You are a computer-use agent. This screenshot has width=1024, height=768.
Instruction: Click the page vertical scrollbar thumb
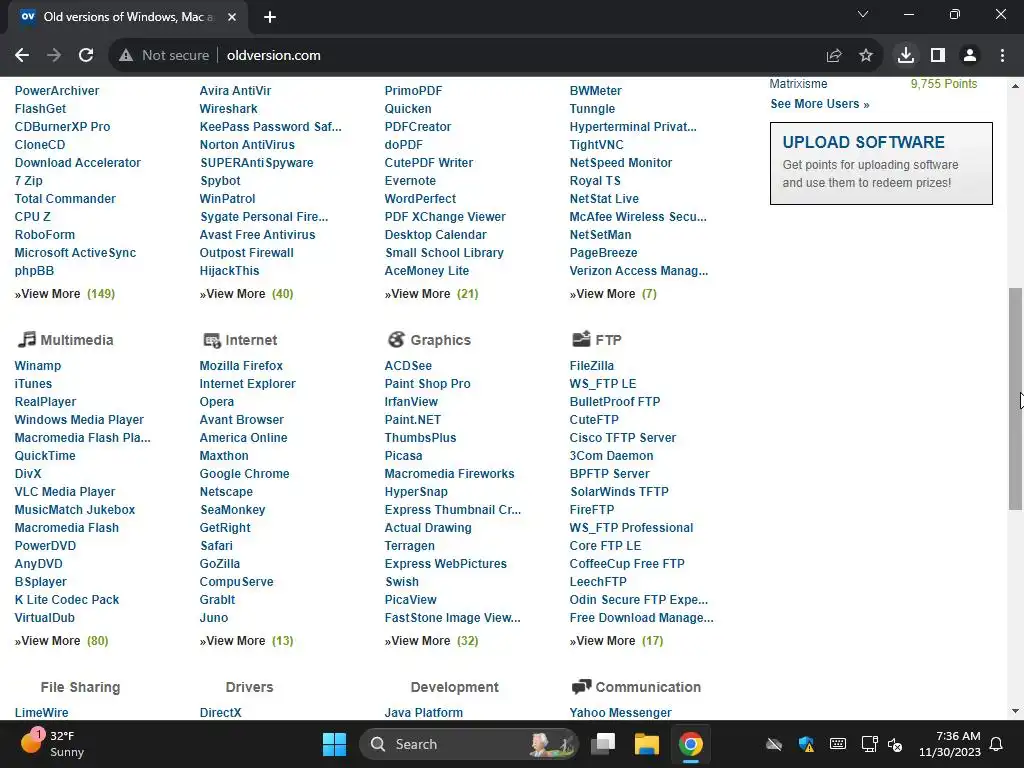click(x=1015, y=398)
